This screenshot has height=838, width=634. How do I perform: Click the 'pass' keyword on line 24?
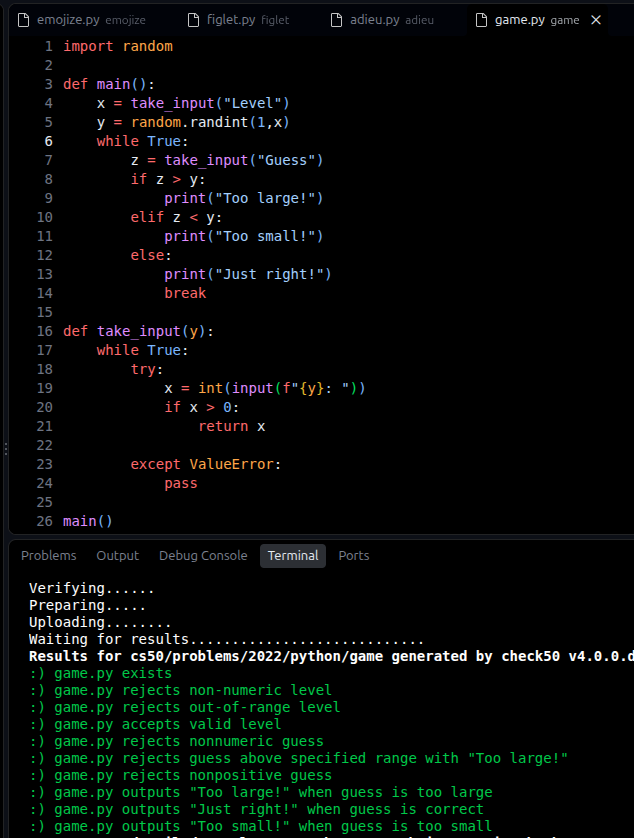click(181, 484)
